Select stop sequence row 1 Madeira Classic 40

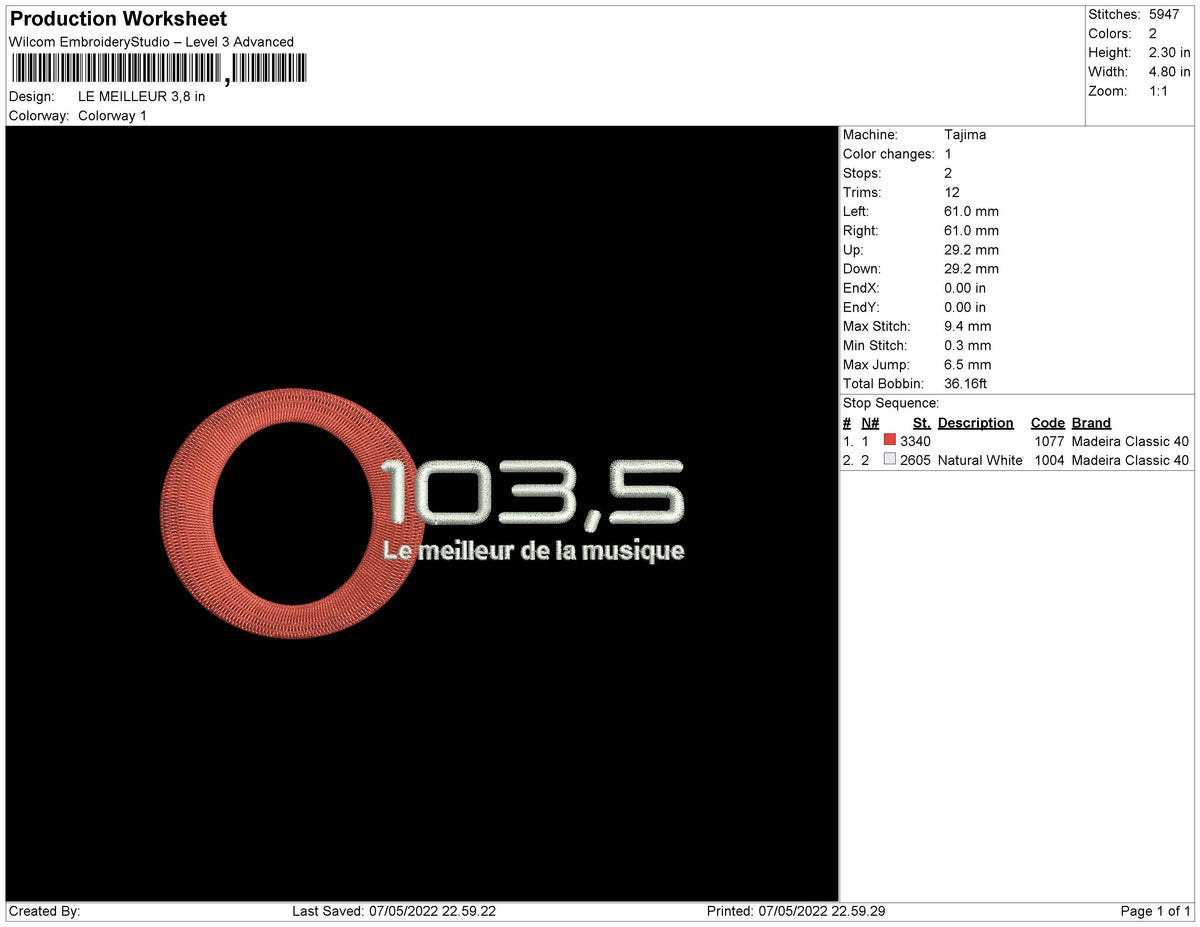(1016, 441)
